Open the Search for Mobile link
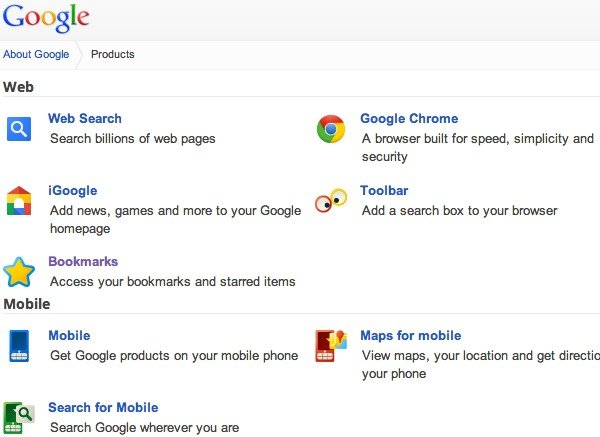Screen dimensions: 600x437 [103, 408]
